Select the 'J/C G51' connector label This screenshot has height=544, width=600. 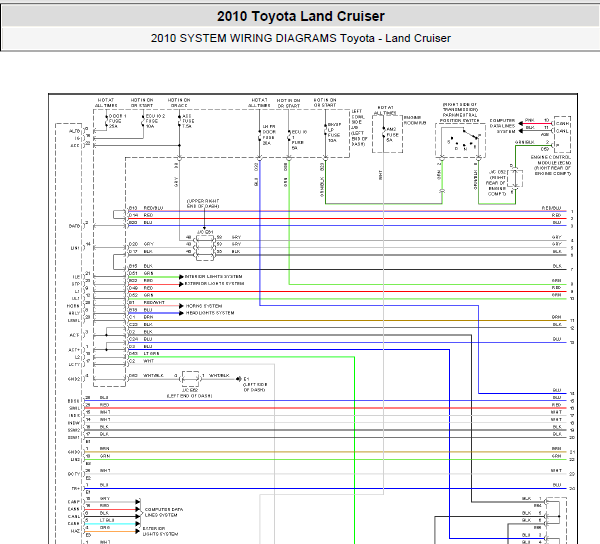point(205,232)
